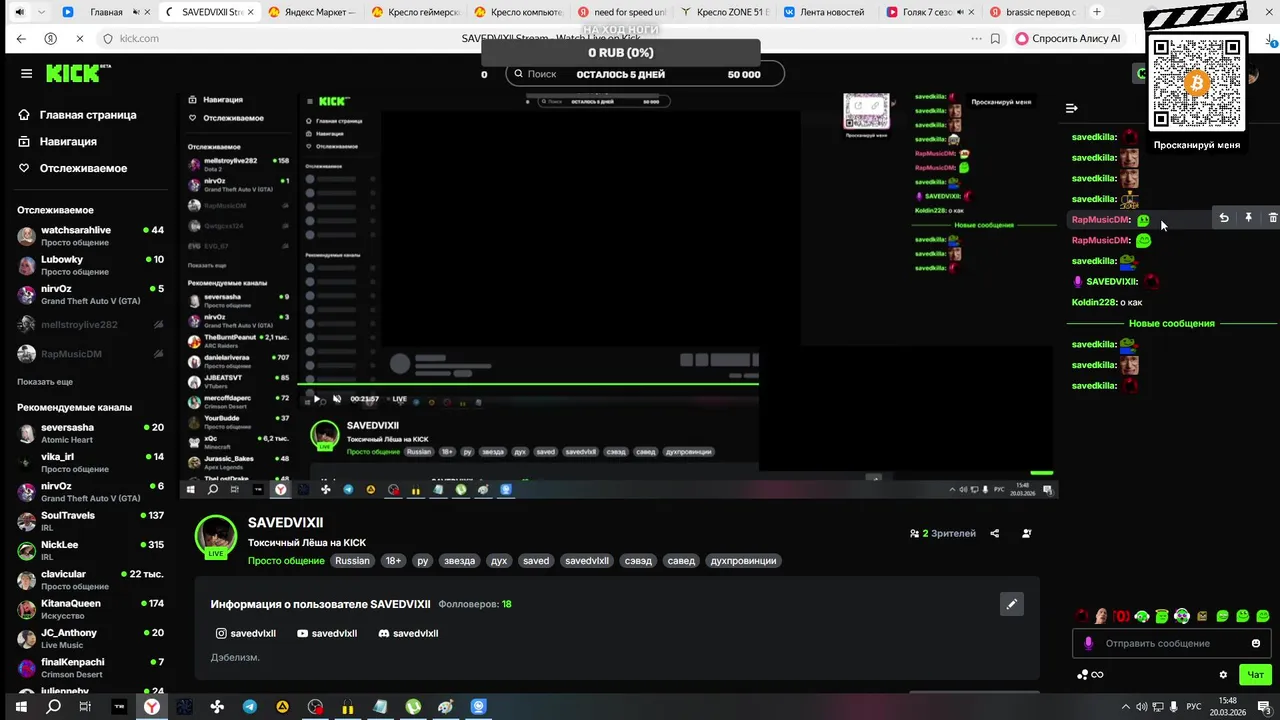Click the Новые сообщения divider
The image size is (1280, 720).
(x=1171, y=324)
